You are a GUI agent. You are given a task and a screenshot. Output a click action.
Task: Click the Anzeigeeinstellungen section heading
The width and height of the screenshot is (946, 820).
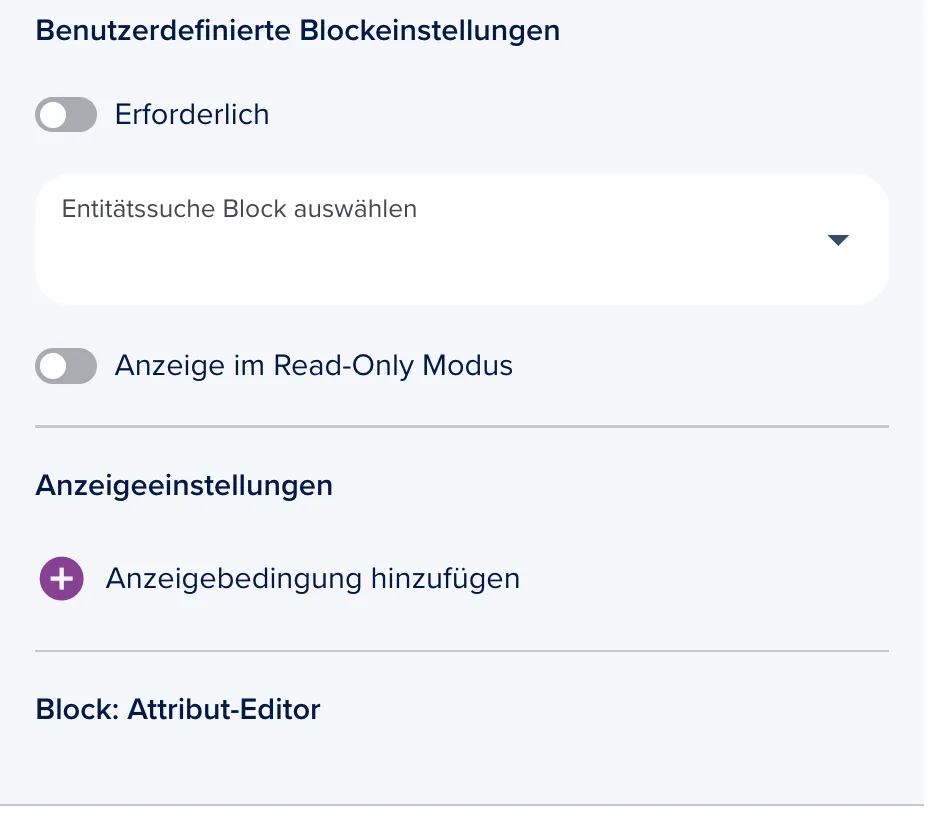click(184, 486)
